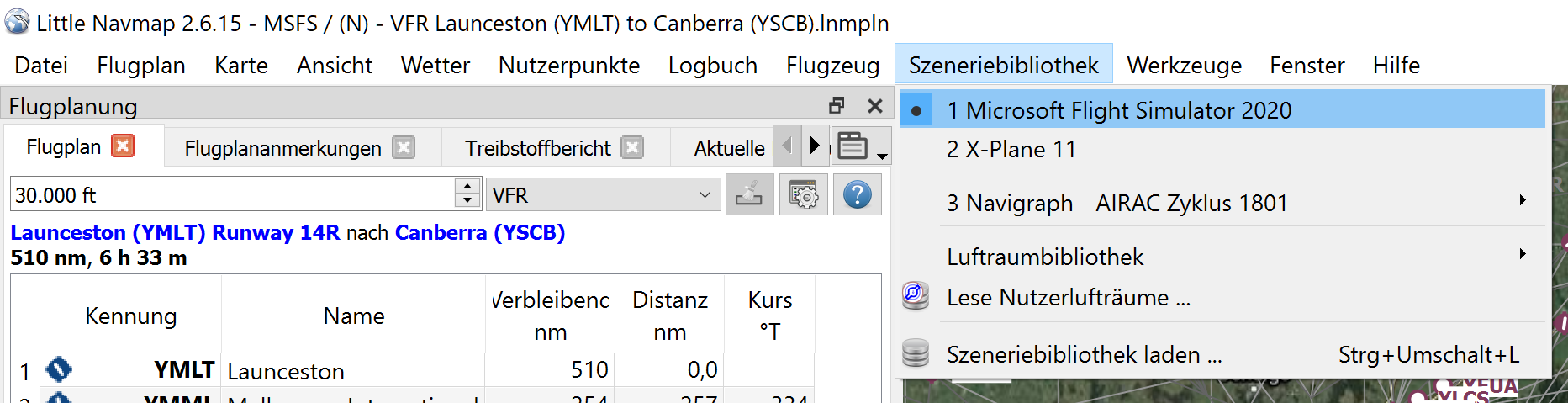The width and height of the screenshot is (1568, 403).
Task: Sort by the Name column header
Action: click(354, 316)
